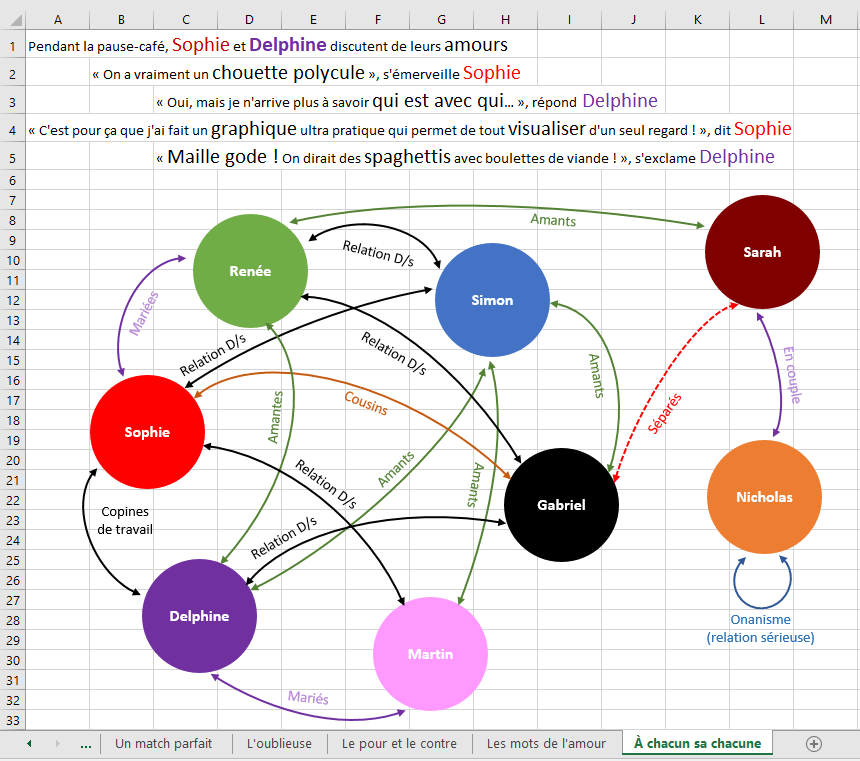Image resolution: width=860 pixels, height=761 pixels.
Task: Select the black Gabriel circle
Action: tap(561, 505)
